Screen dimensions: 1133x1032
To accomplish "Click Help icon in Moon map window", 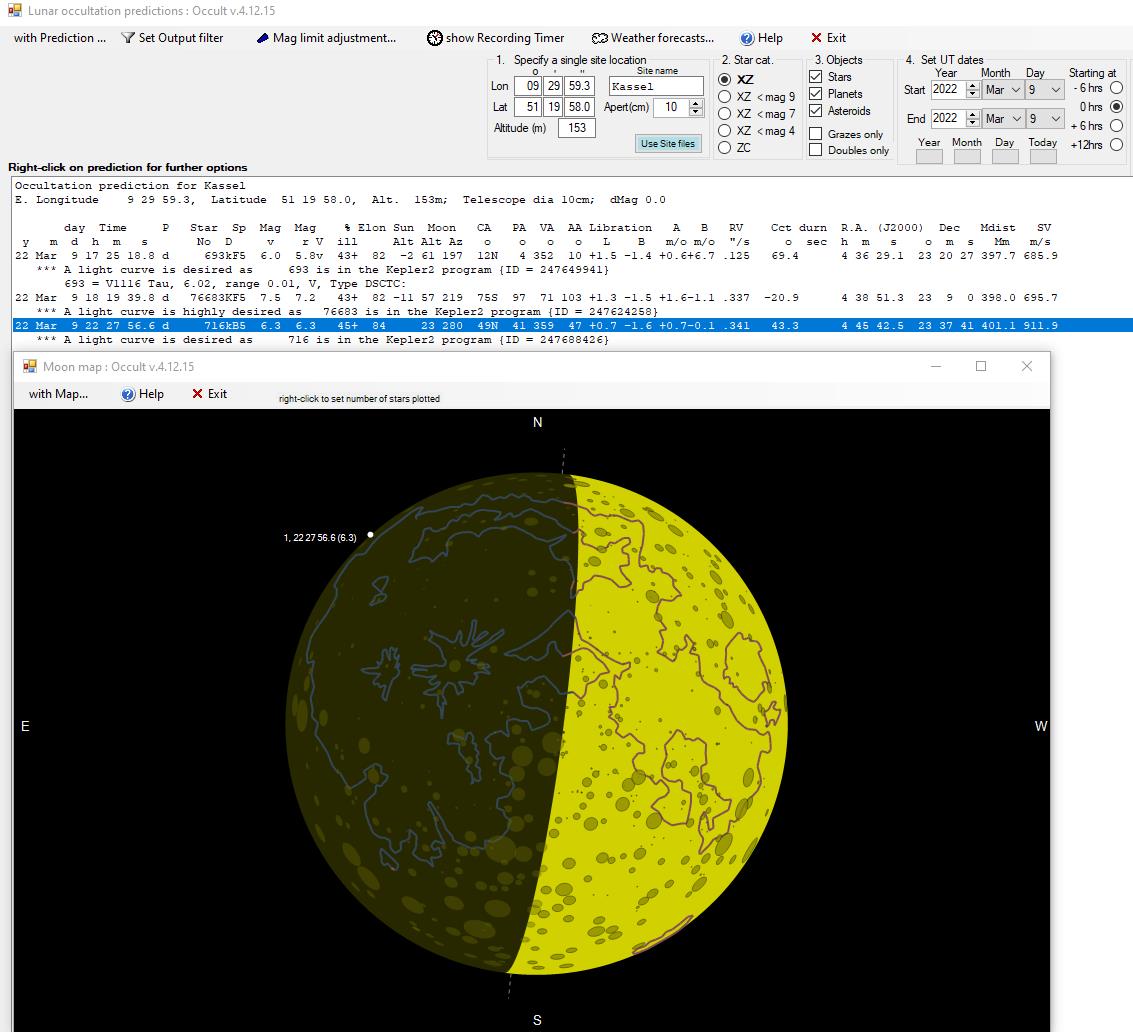I will click(x=128, y=394).
